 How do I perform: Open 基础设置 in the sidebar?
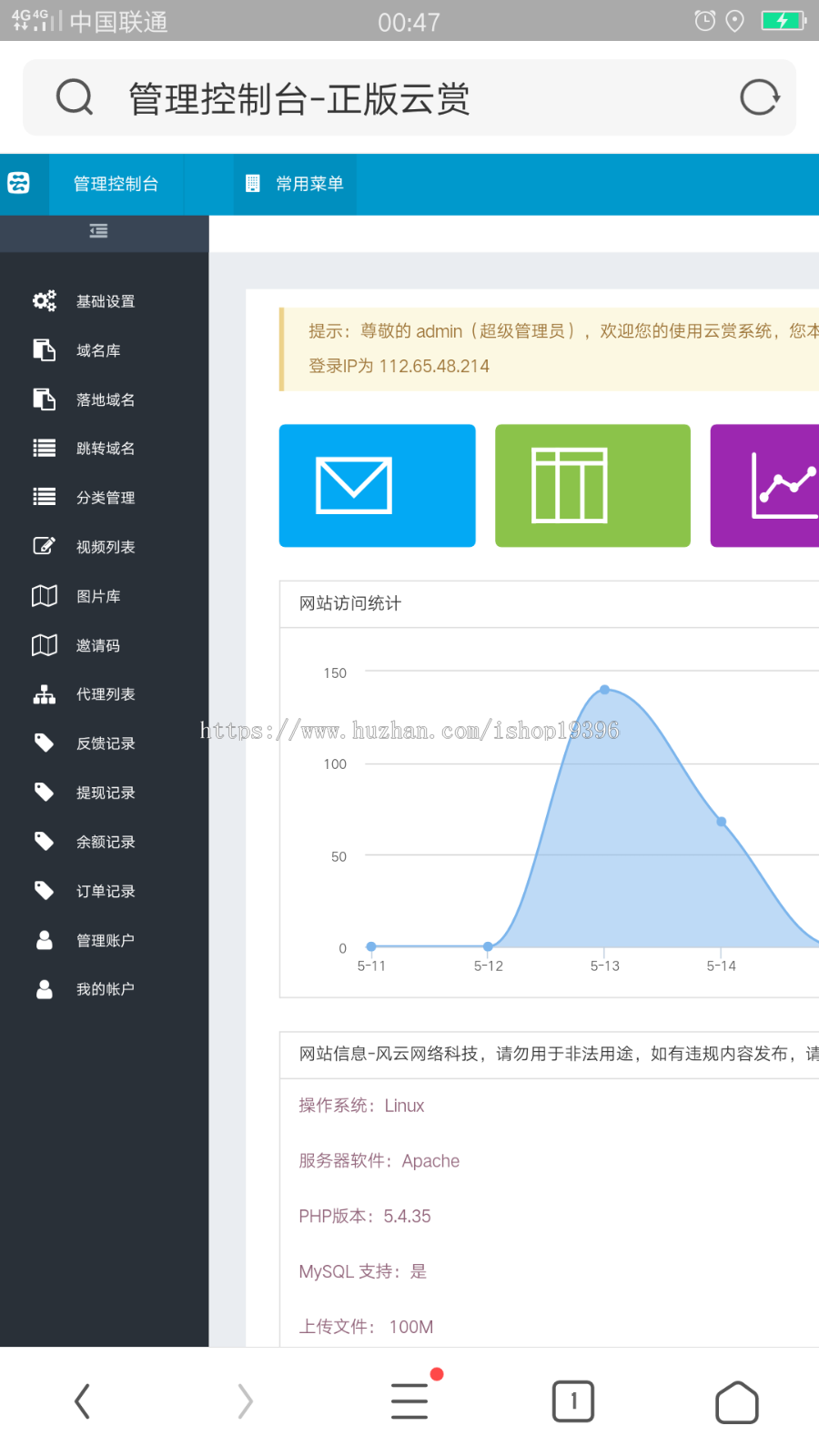[x=106, y=301]
